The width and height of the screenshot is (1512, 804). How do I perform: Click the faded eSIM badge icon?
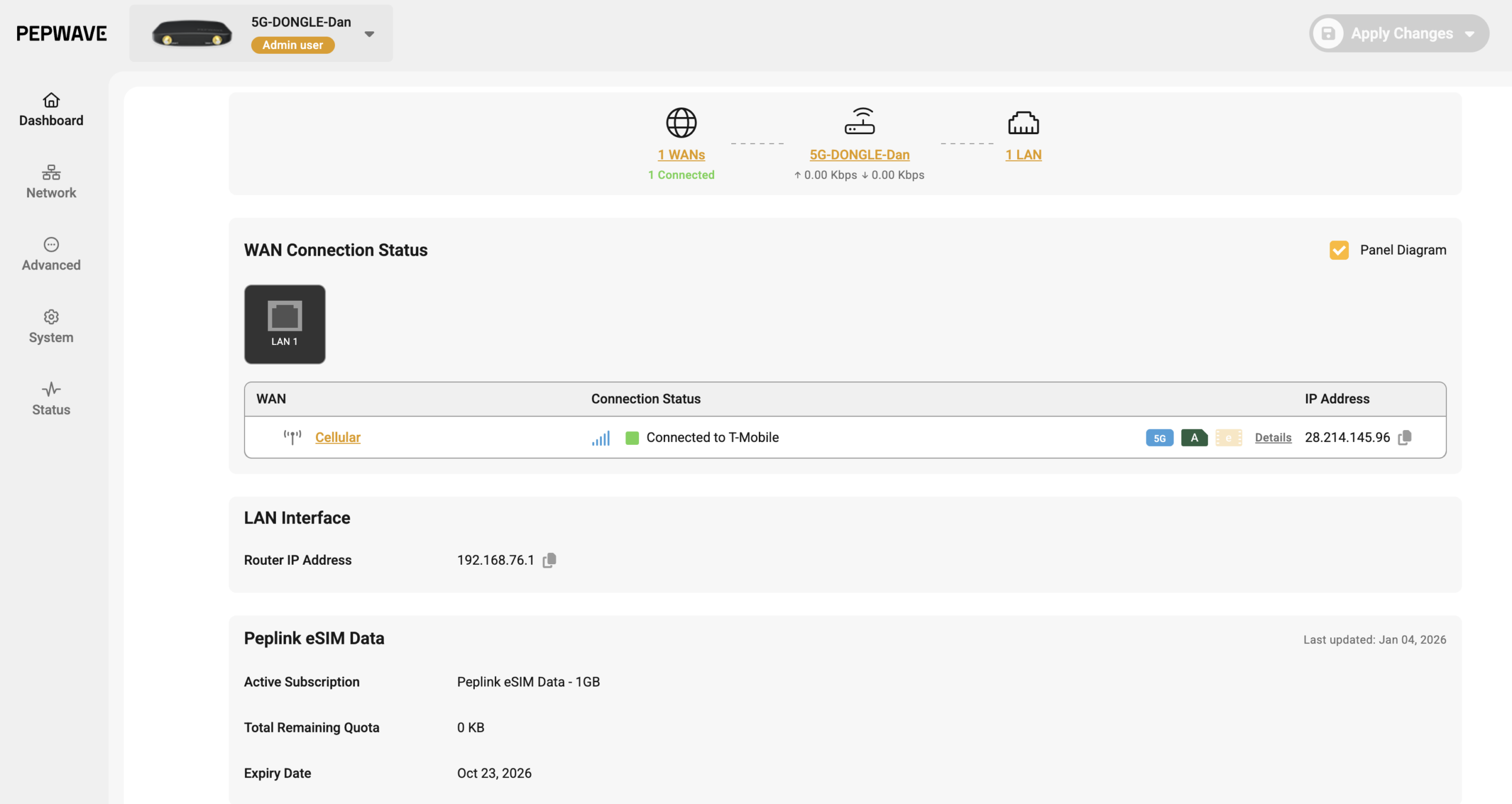tap(1228, 438)
